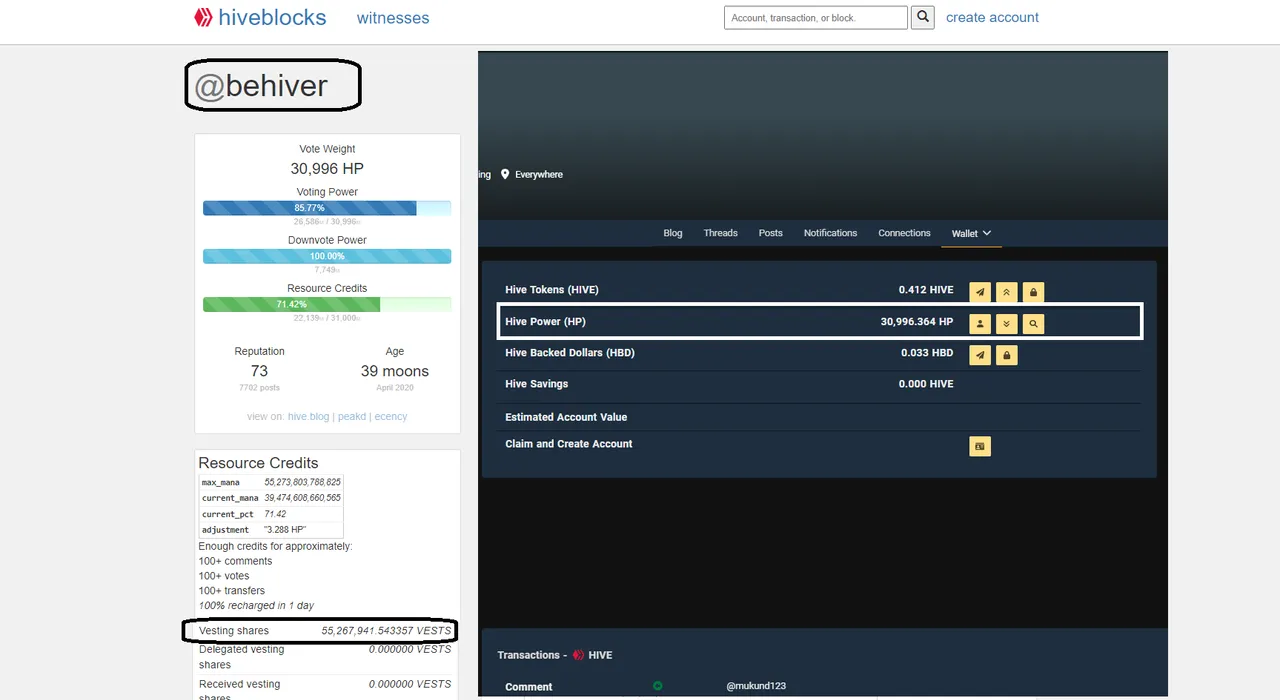Click lock icon in Hive Backed Dollars row
The height and width of the screenshot is (700, 1280).
(1007, 355)
